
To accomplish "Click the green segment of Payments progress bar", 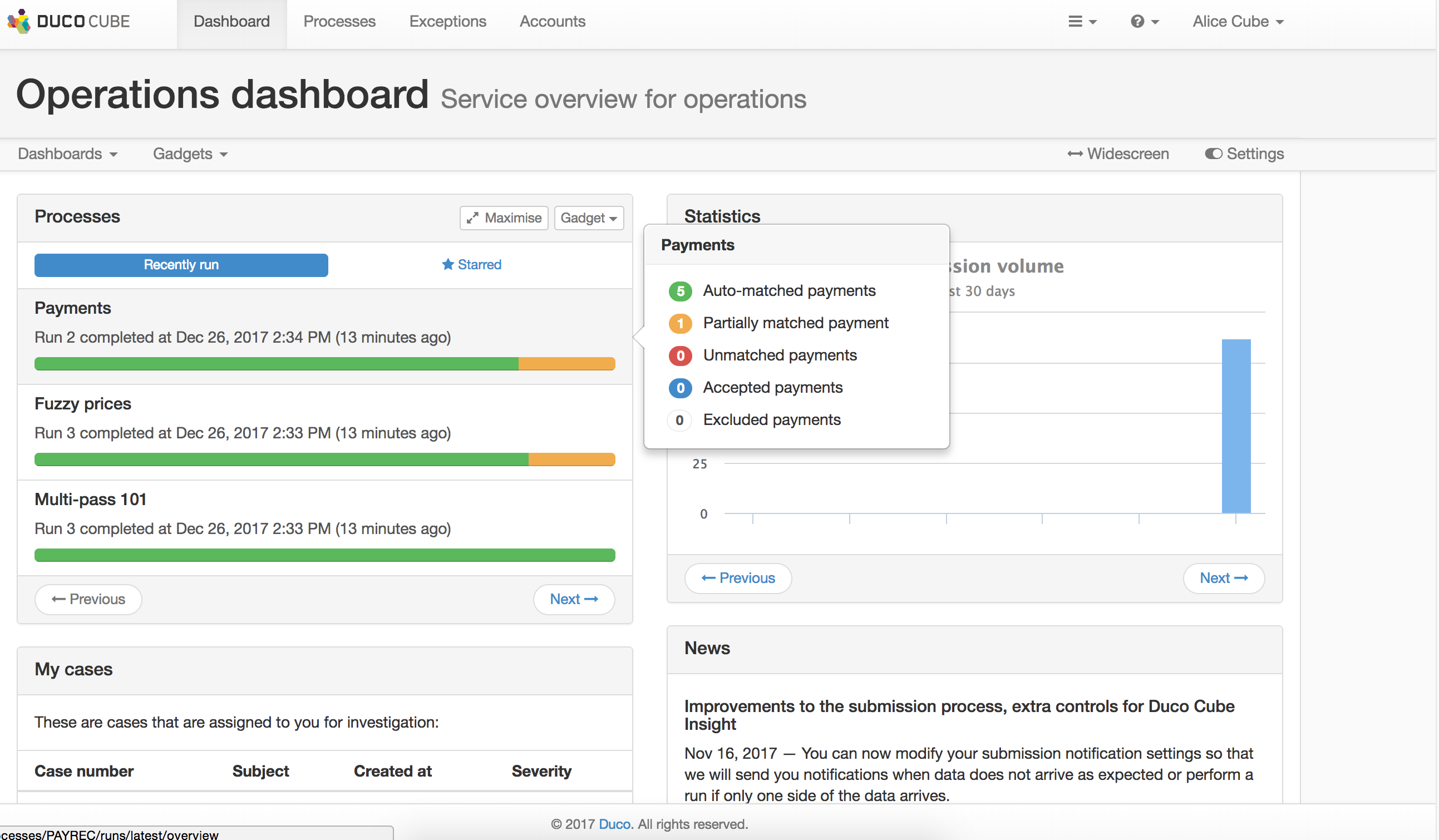I will pos(274,363).
